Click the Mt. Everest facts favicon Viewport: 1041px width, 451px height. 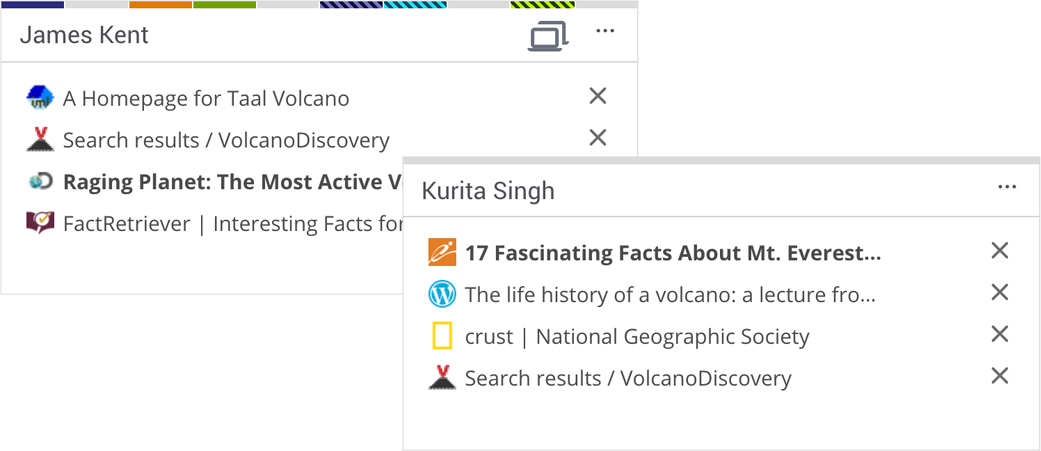[442, 253]
